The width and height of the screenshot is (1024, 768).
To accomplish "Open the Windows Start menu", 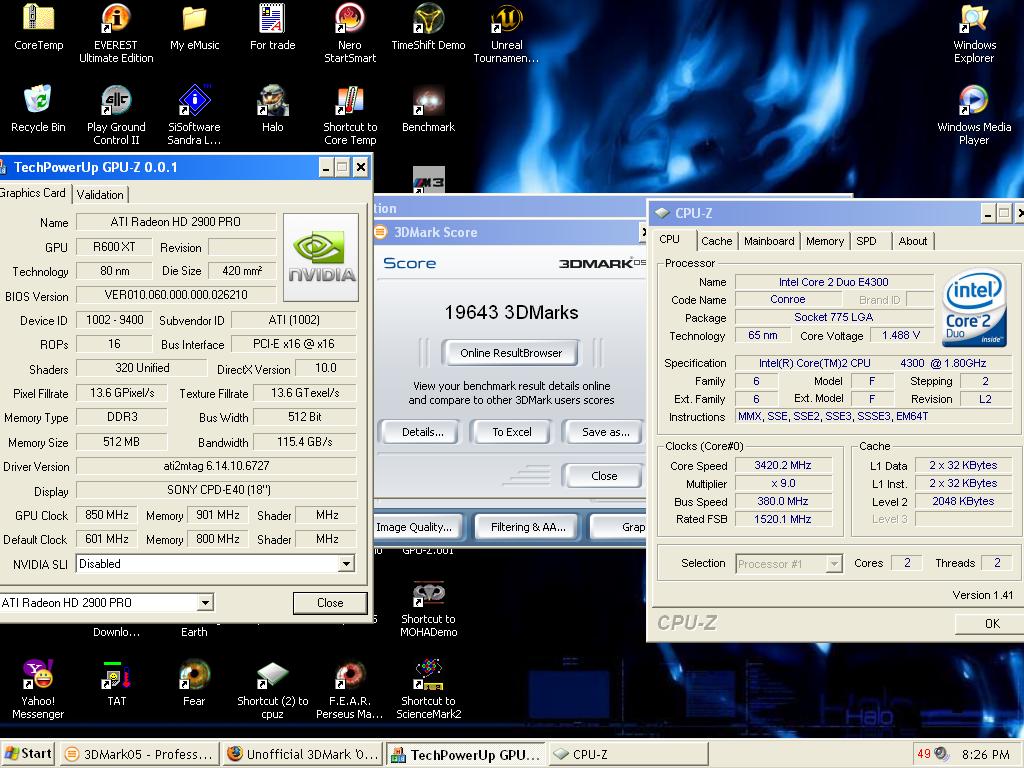I will tap(28, 754).
